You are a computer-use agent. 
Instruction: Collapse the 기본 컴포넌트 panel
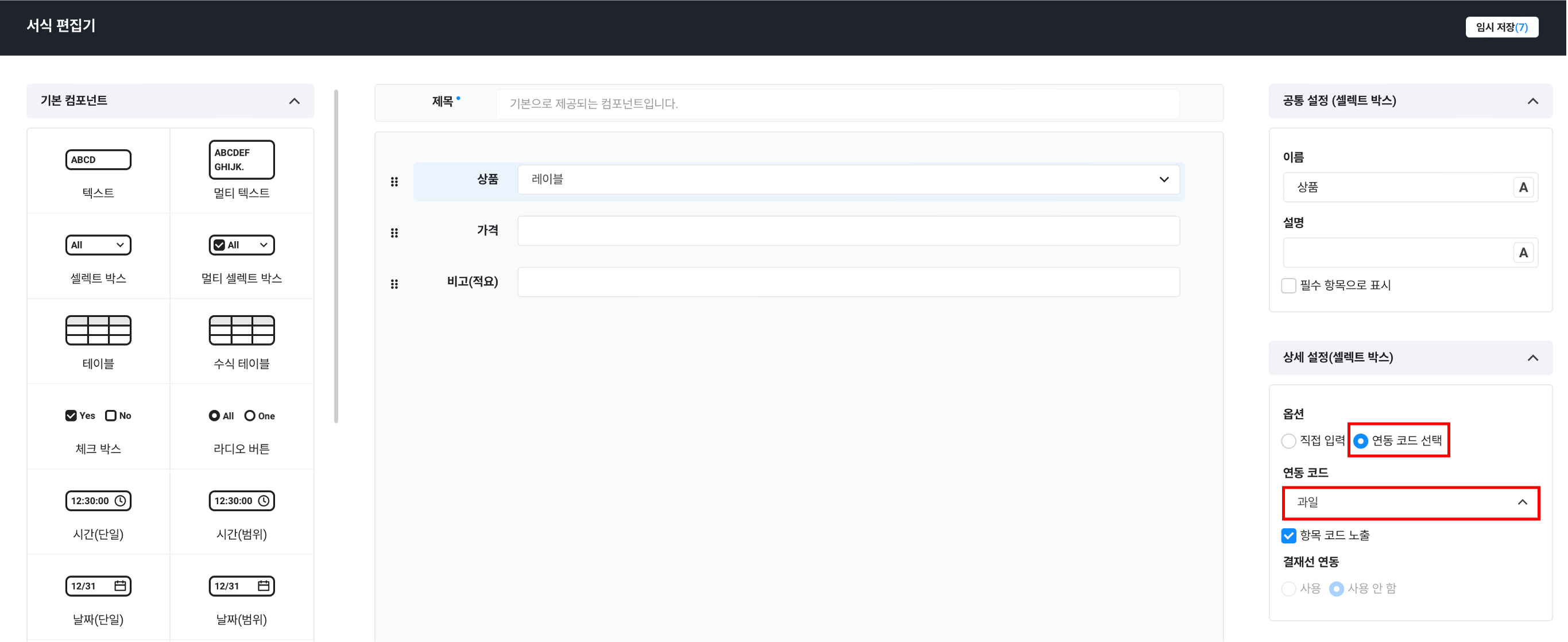coord(295,101)
